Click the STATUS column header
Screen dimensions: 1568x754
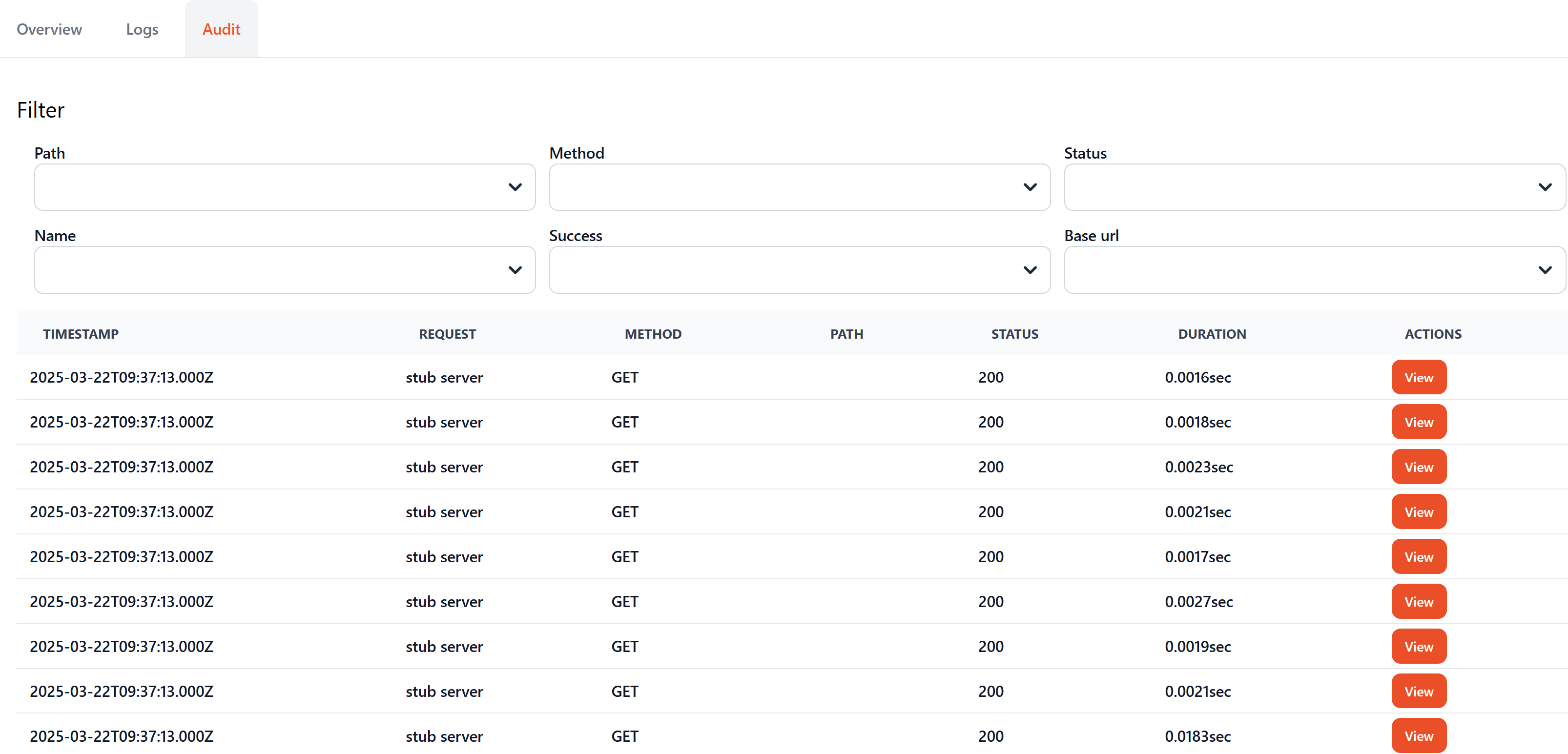click(x=1014, y=333)
